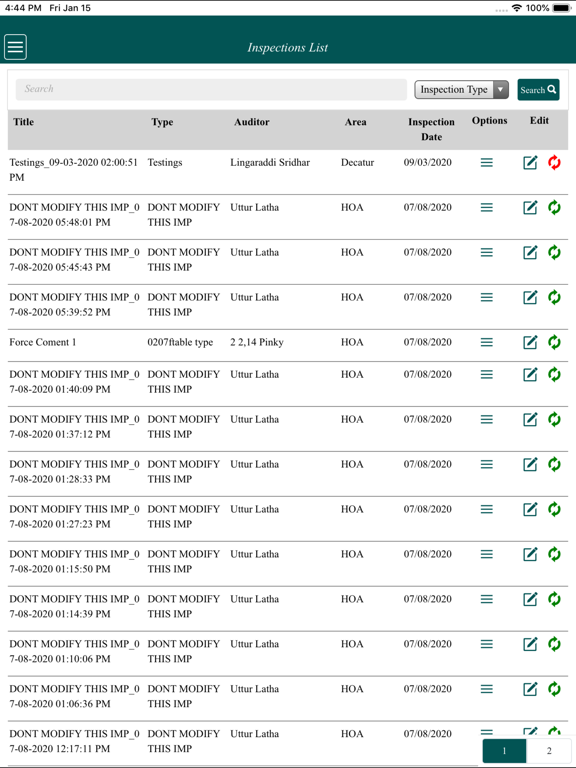576x768 pixels.
Task: Sync the inspection dated 01:10:06 PM
Action: coord(554,644)
